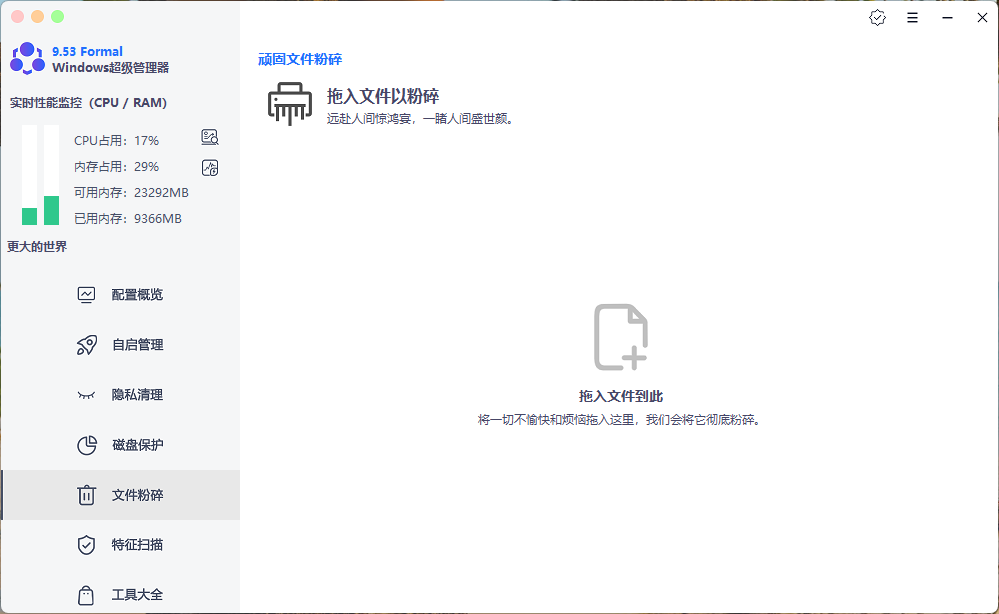Click the 隐私清理 eye icon

84,394
